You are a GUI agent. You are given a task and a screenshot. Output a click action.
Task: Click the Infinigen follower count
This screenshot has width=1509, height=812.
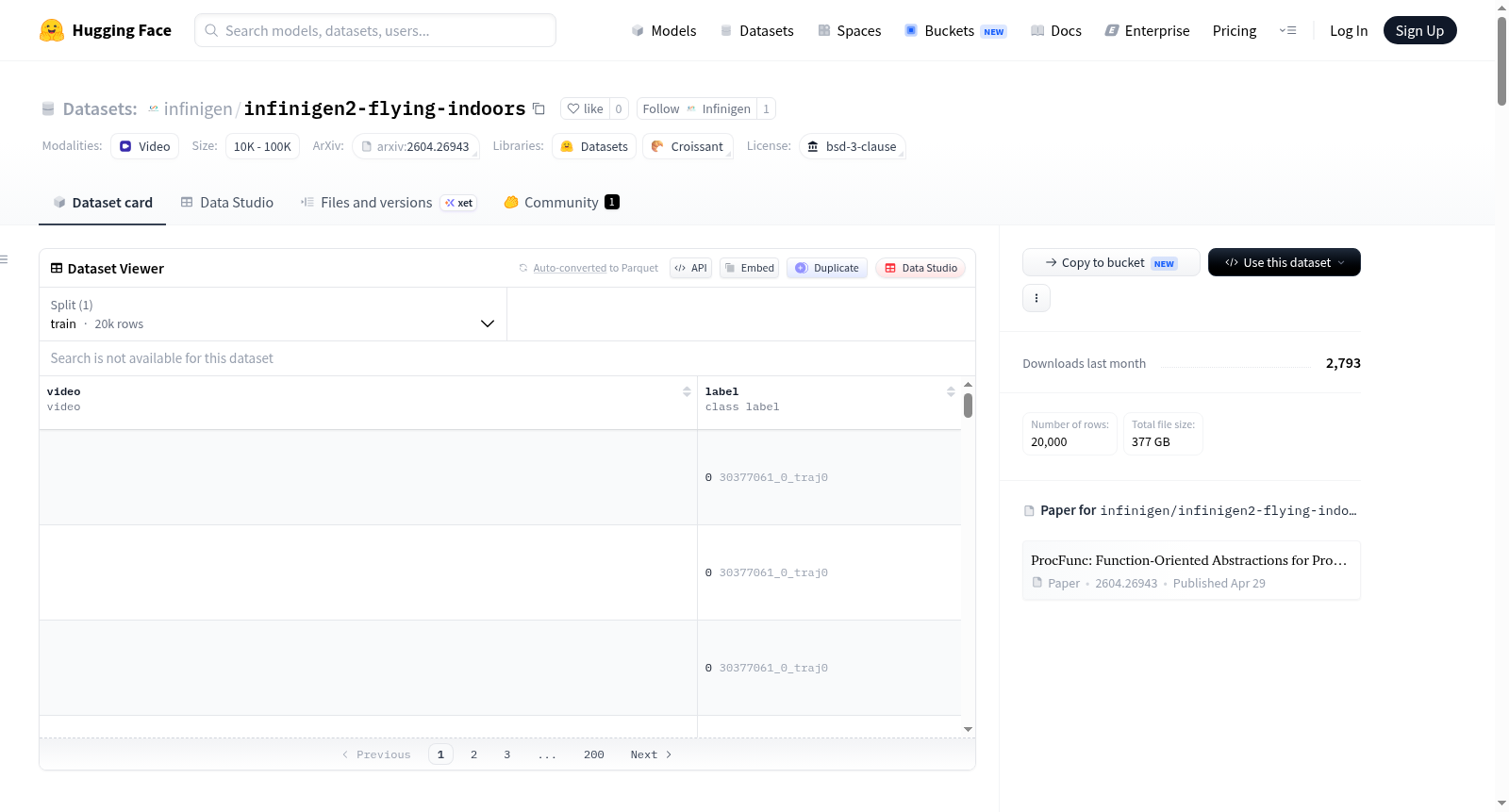[766, 108]
